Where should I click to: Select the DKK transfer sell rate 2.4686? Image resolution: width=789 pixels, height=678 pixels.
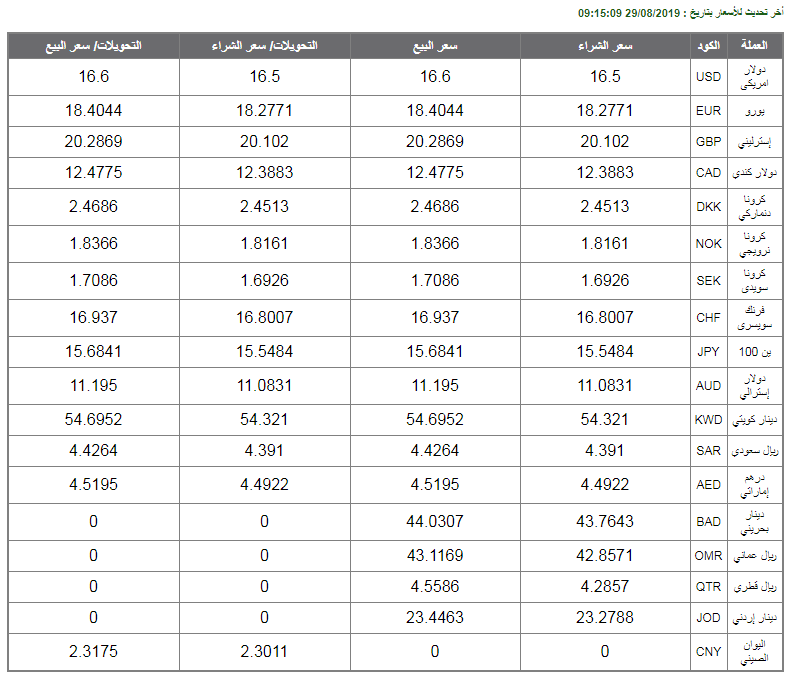[x=94, y=206]
